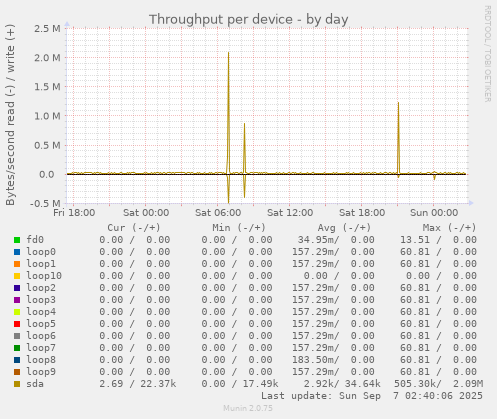The image size is (497, 419).
Task: Select the 'loop7' device label
Action: tap(41, 348)
